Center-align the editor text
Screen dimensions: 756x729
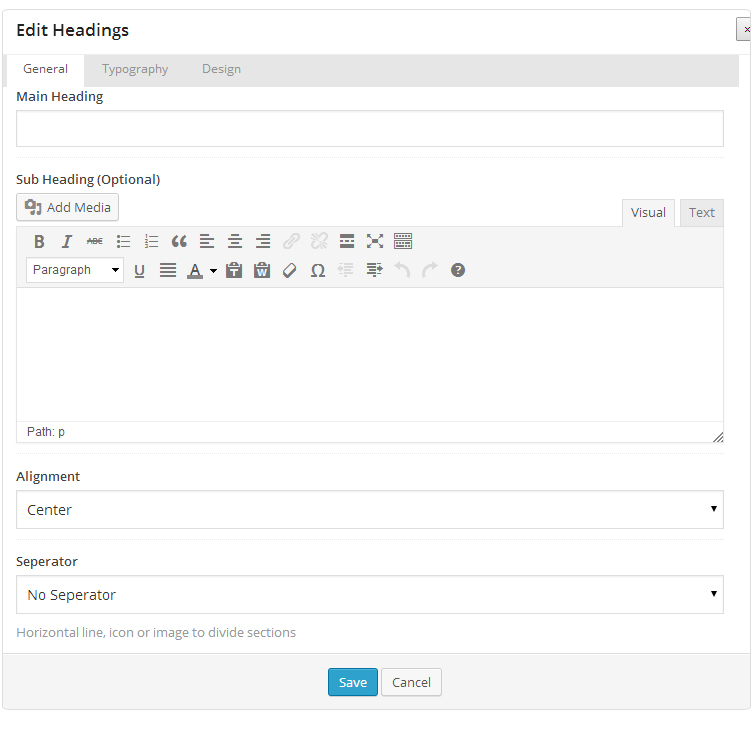(235, 241)
